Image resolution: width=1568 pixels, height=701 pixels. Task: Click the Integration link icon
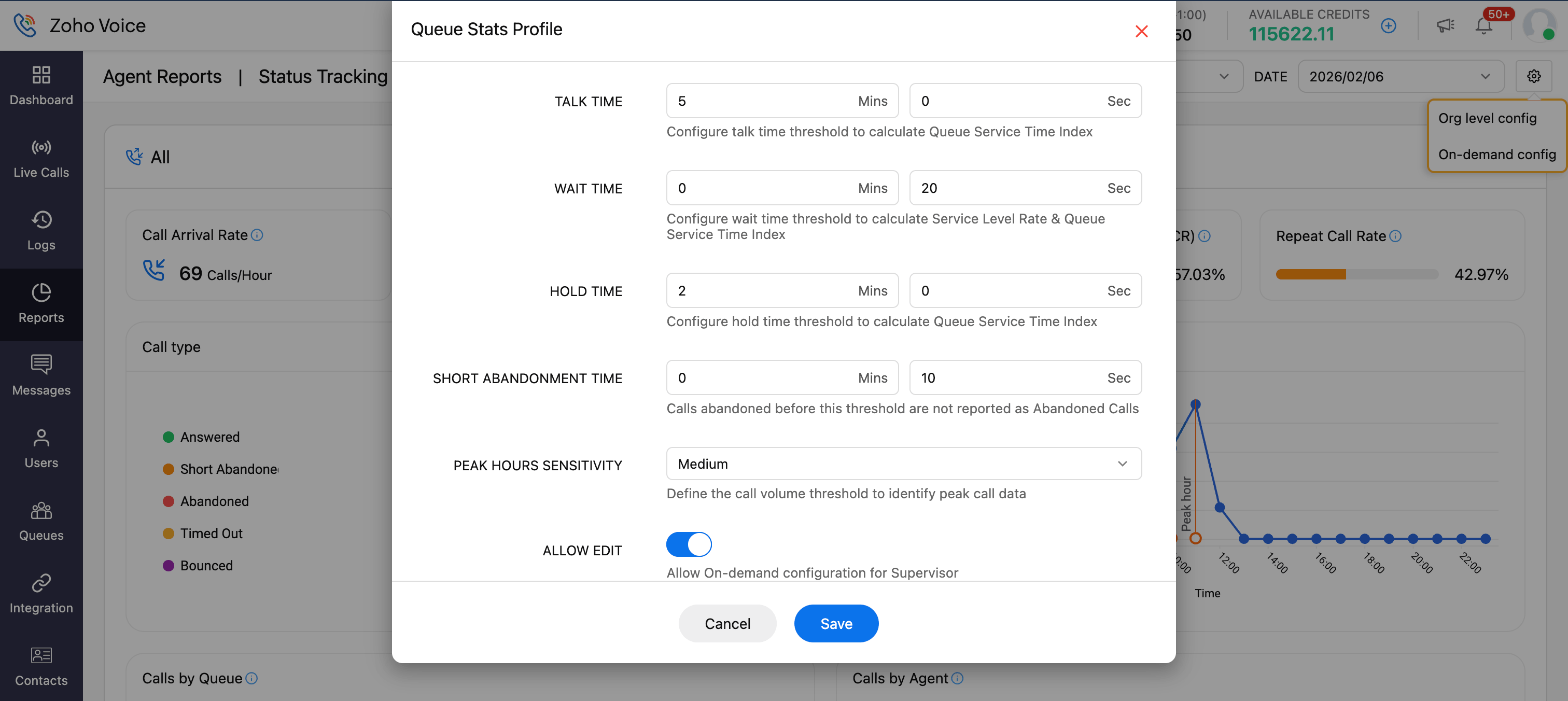click(41, 593)
